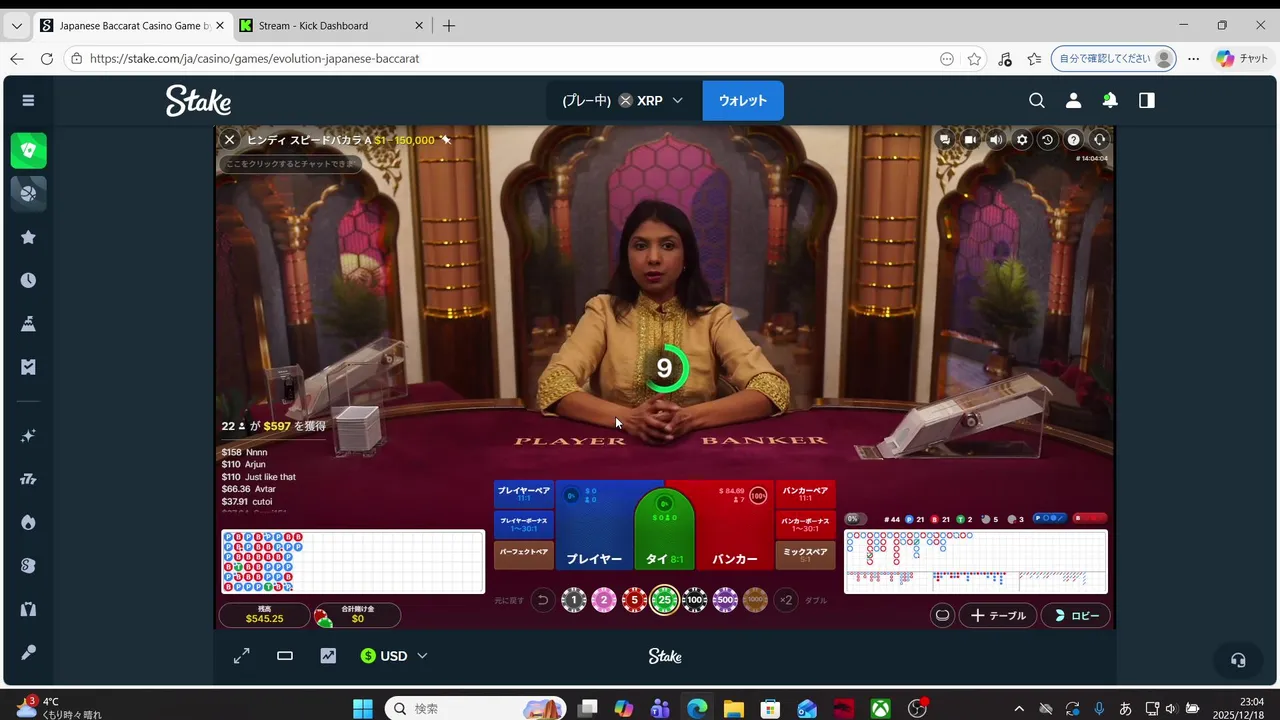Expand the USD display currency dropdown
The width and height of the screenshot is (1280, 720).
click(x=394, y=656)
